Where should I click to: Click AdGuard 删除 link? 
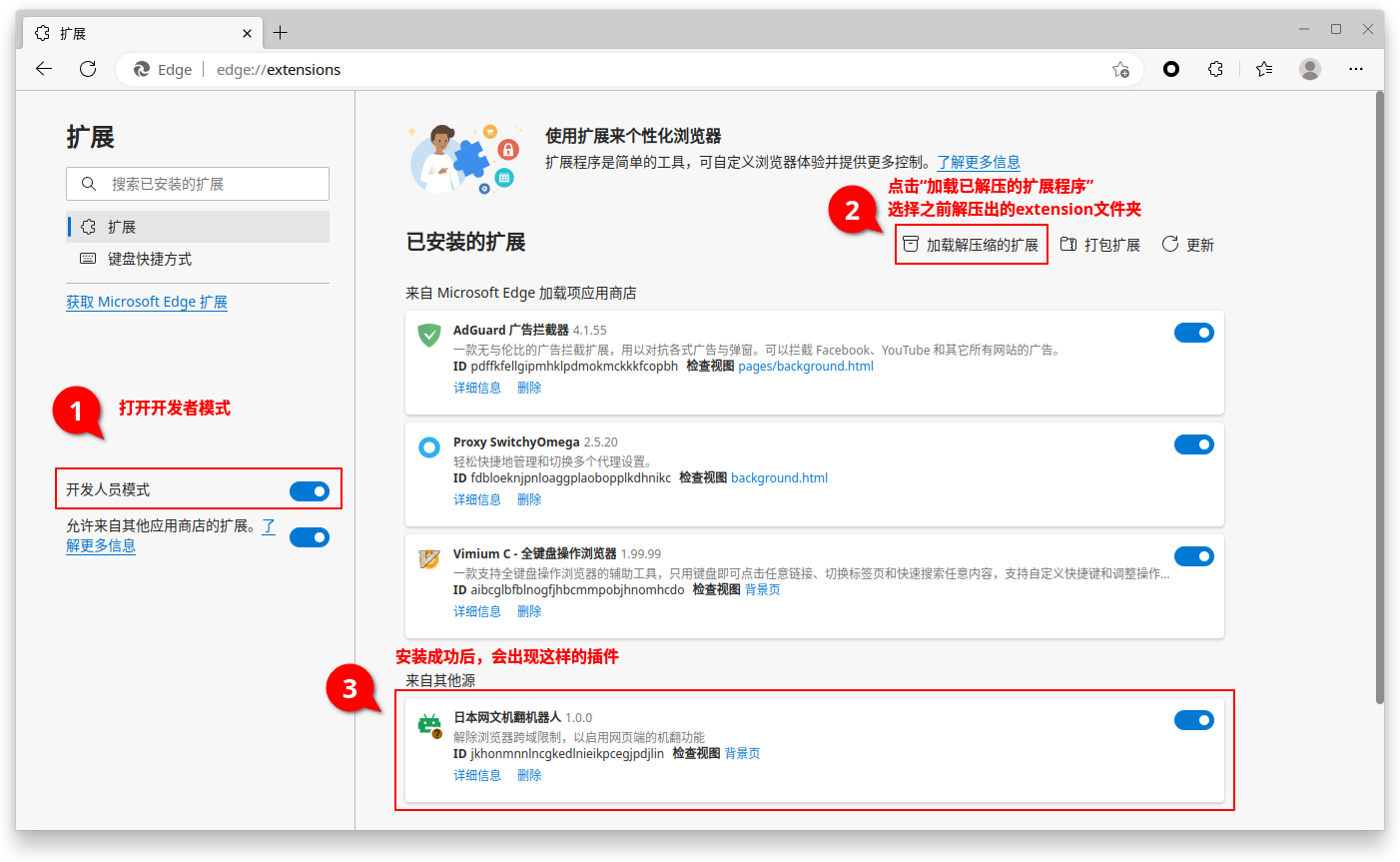(529, 388)
